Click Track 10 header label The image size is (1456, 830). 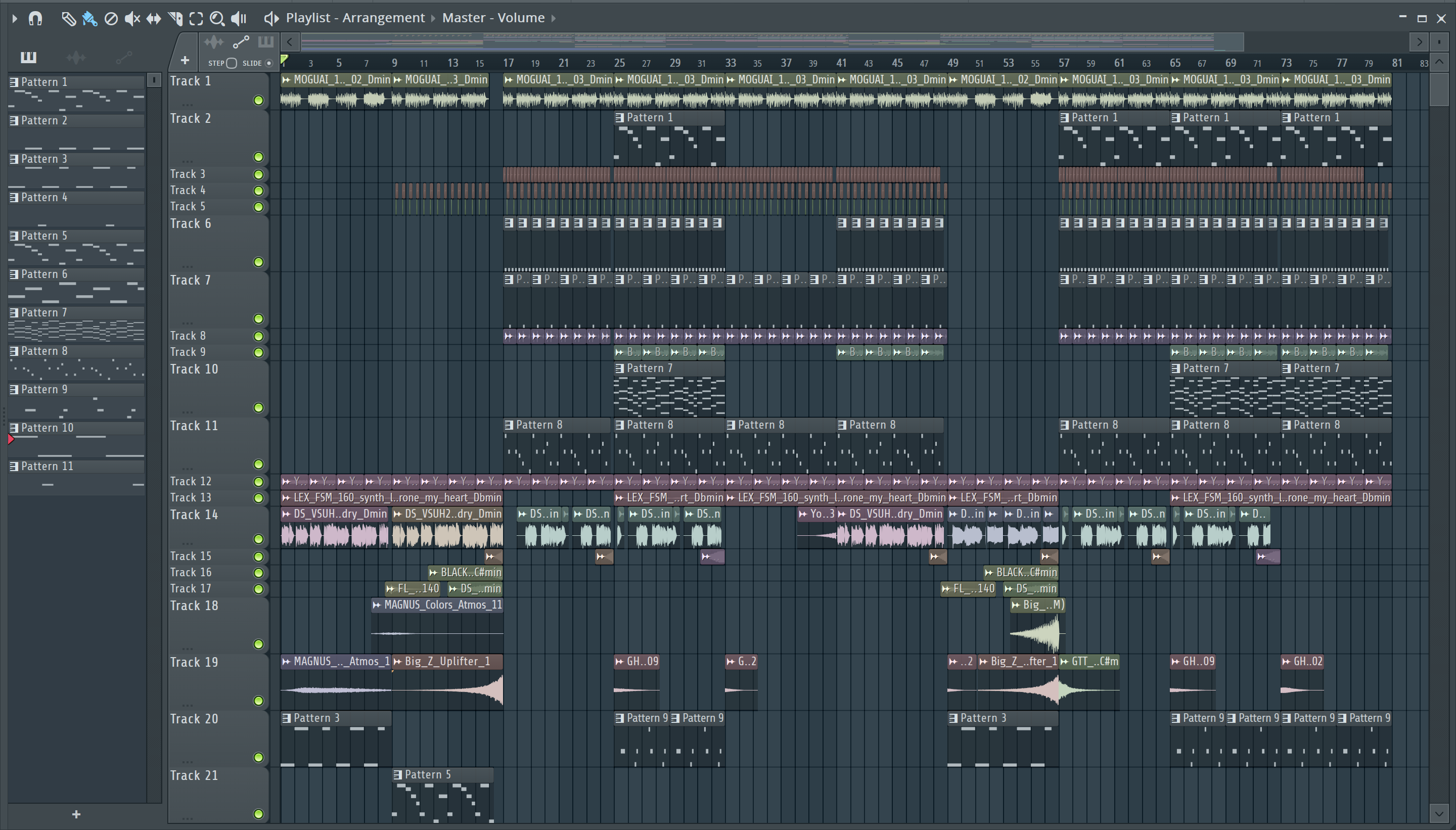coord(194,369)
